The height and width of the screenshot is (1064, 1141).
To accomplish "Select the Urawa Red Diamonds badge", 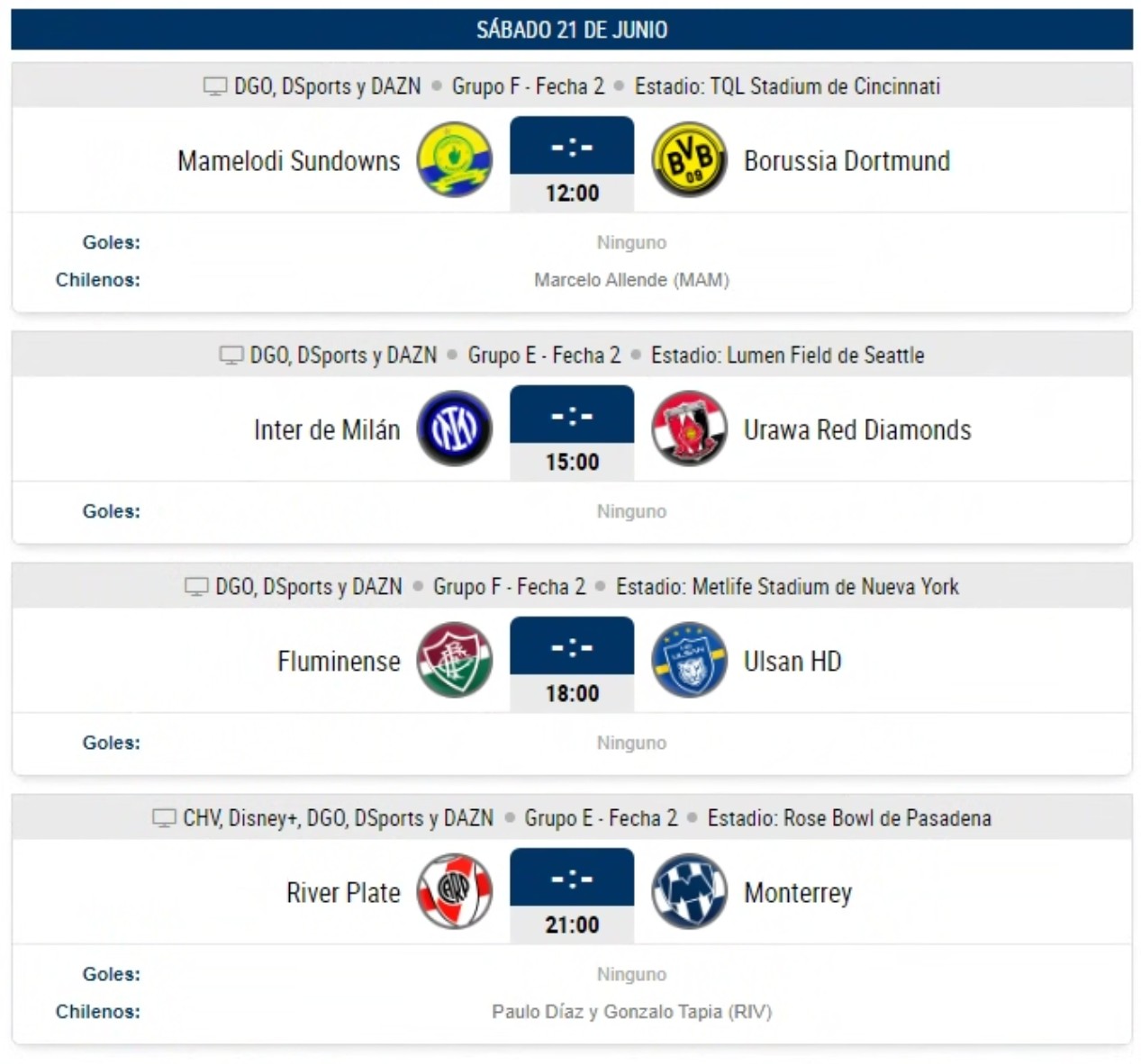I will pyautogui.click(x=689, y=428).
